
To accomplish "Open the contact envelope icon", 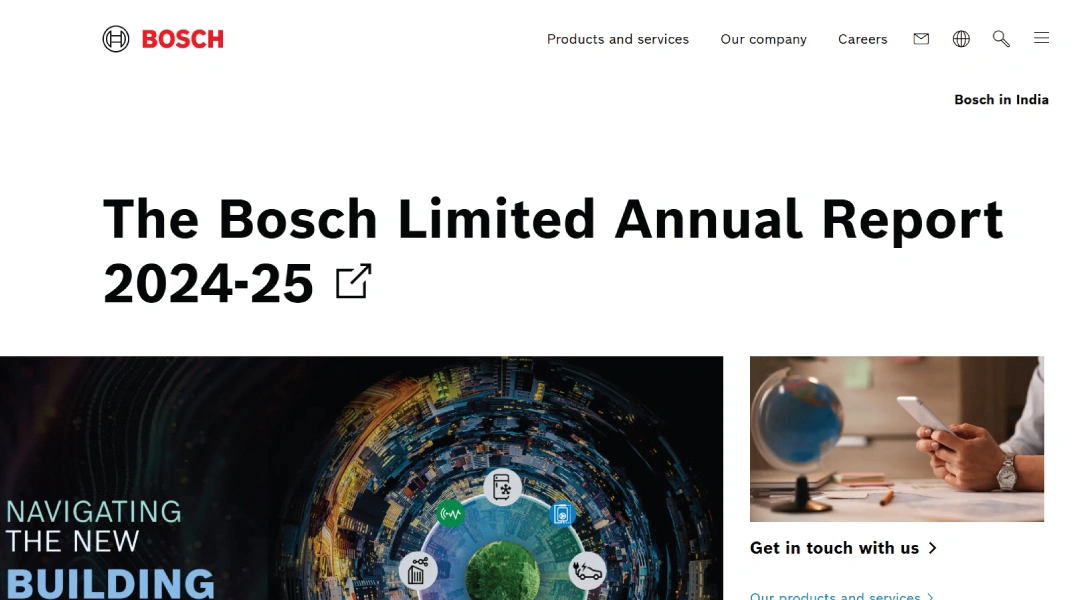I will point(921,39).
